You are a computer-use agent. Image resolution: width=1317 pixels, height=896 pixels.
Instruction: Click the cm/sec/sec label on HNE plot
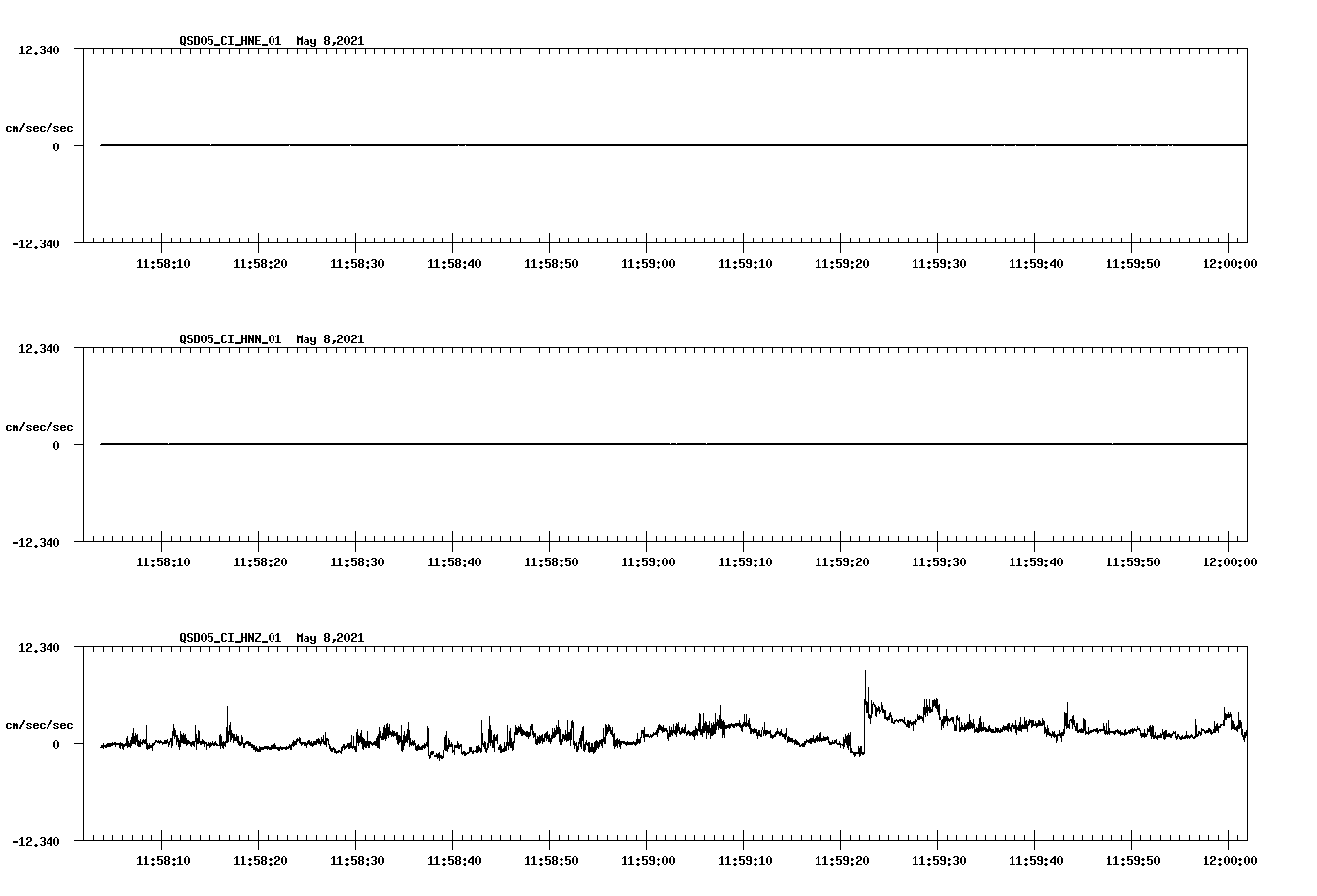40,127
